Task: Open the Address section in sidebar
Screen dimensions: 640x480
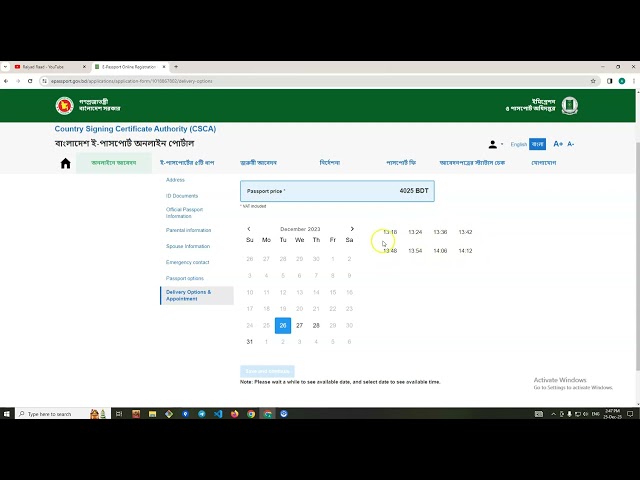Action: pyautogui.click(x=176, y=180)
